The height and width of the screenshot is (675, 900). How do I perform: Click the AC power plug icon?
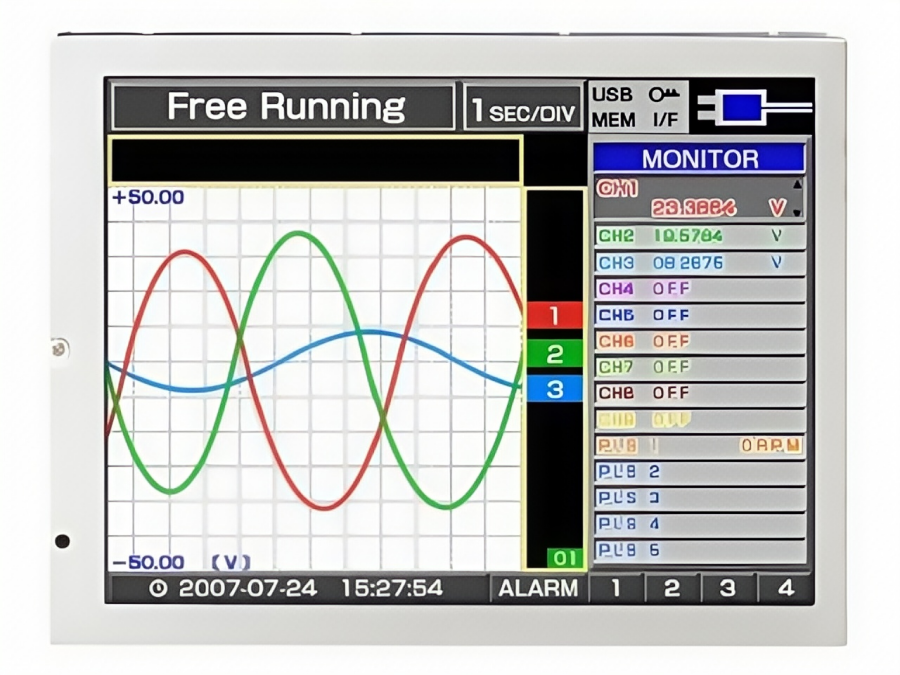pos(752,107)
